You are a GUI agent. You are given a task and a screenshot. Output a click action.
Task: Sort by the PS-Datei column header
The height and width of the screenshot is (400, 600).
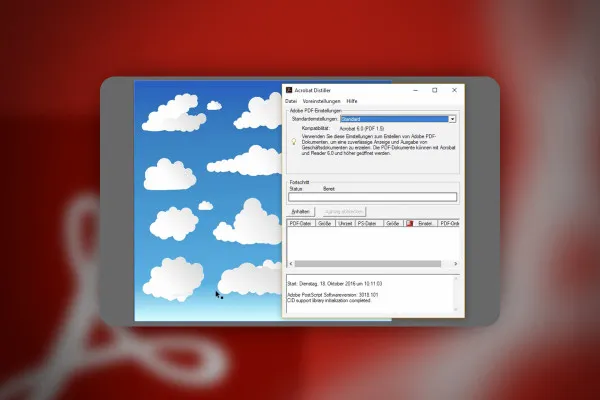tap(369, 223)
